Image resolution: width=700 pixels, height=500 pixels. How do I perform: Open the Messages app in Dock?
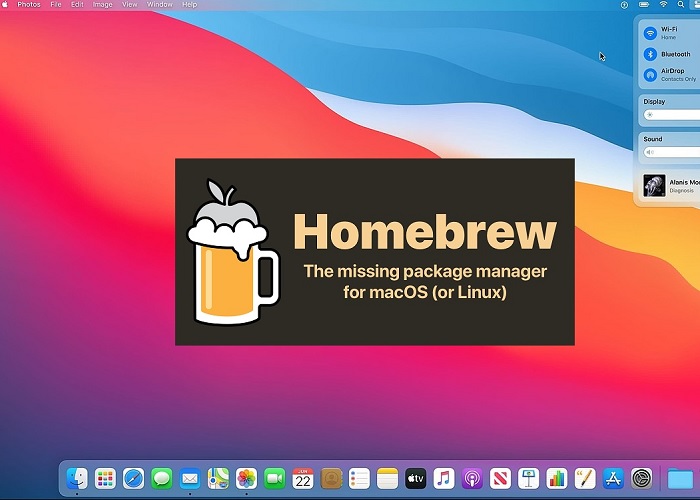click(x=162, y=479)
